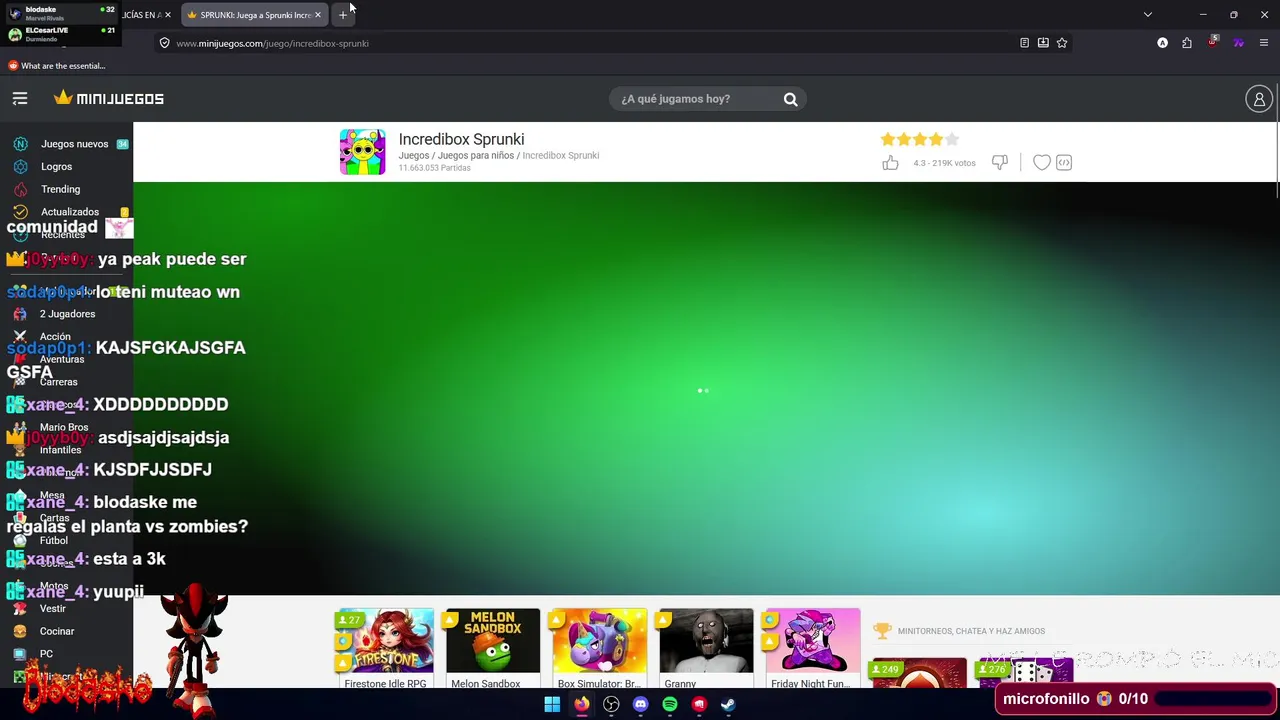
Task: Click the Cocinar burger icon
Action: click(20, 631)
